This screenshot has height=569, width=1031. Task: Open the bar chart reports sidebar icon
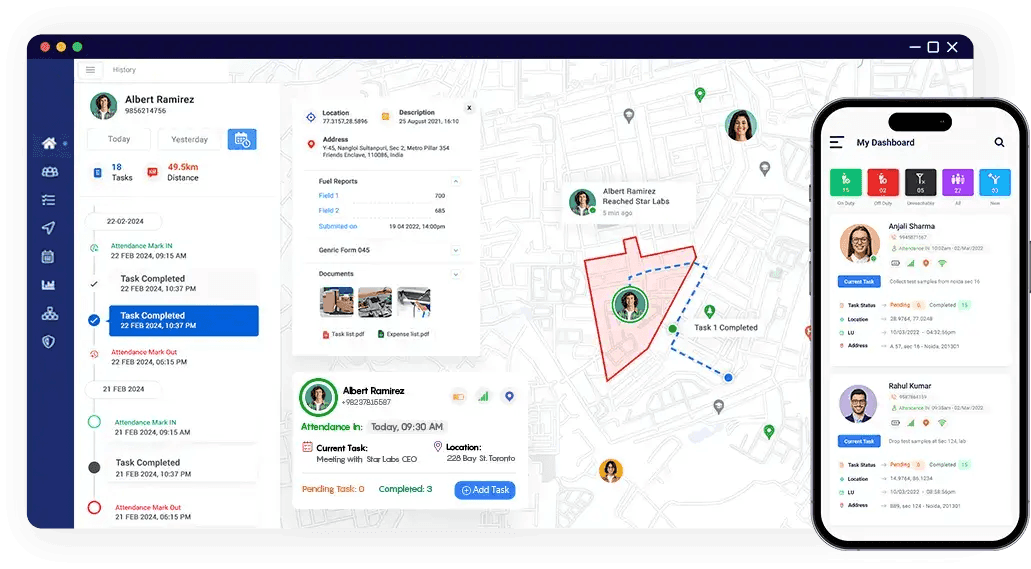click(x=49, y=285)
